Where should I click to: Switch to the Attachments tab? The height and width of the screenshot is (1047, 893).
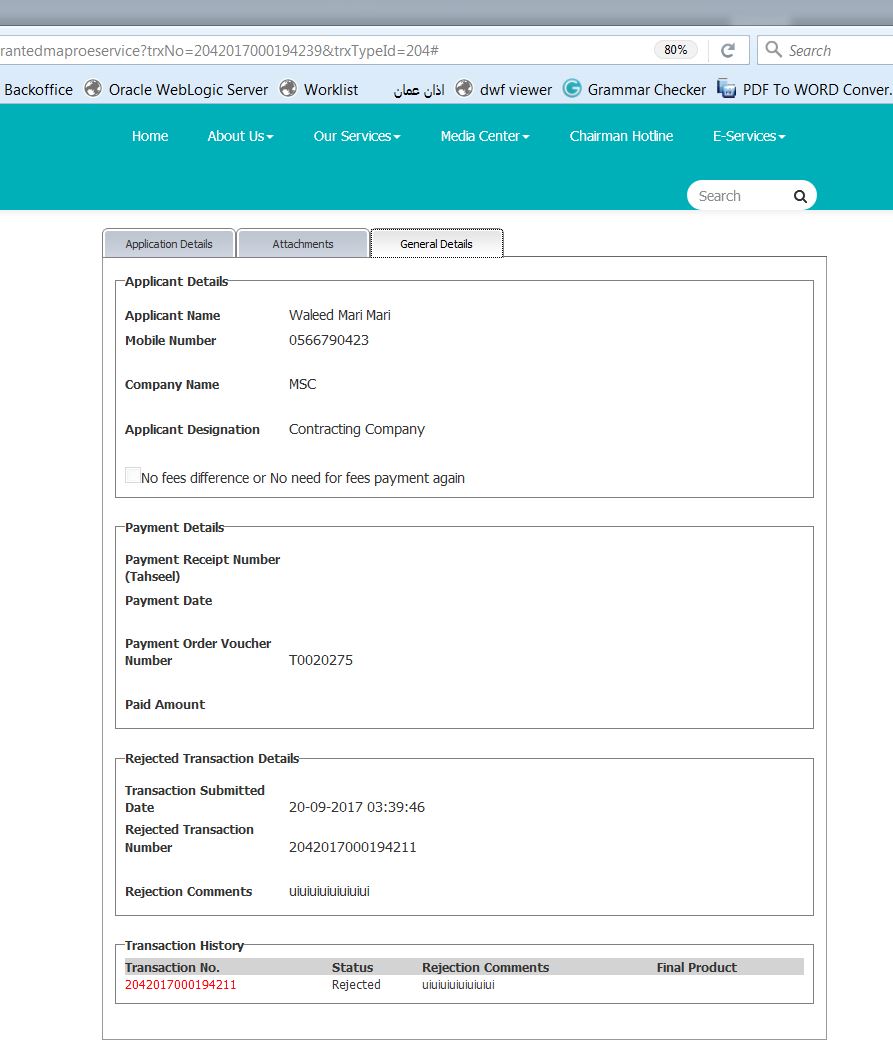point(303,244)
